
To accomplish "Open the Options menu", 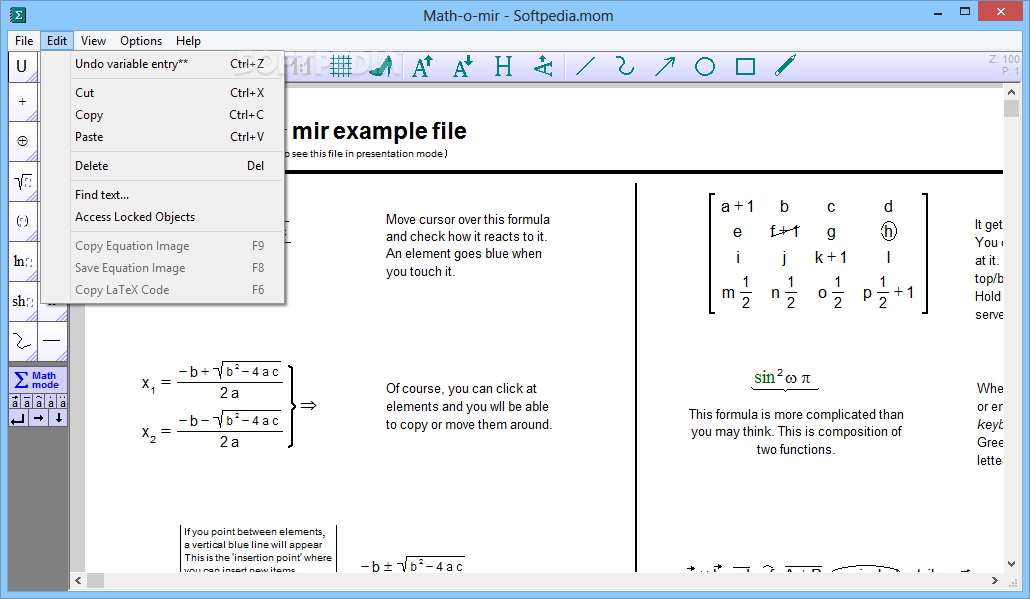I will click(141, 41).
